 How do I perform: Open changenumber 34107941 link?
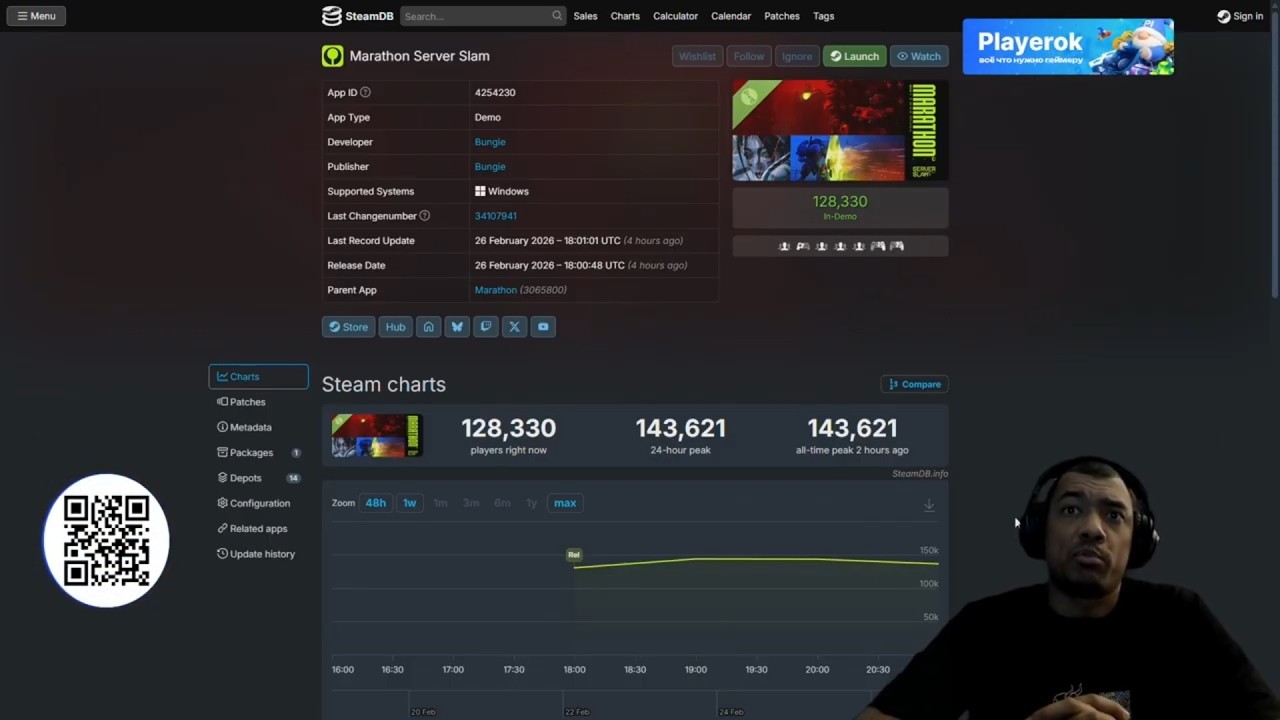point(496,216)
